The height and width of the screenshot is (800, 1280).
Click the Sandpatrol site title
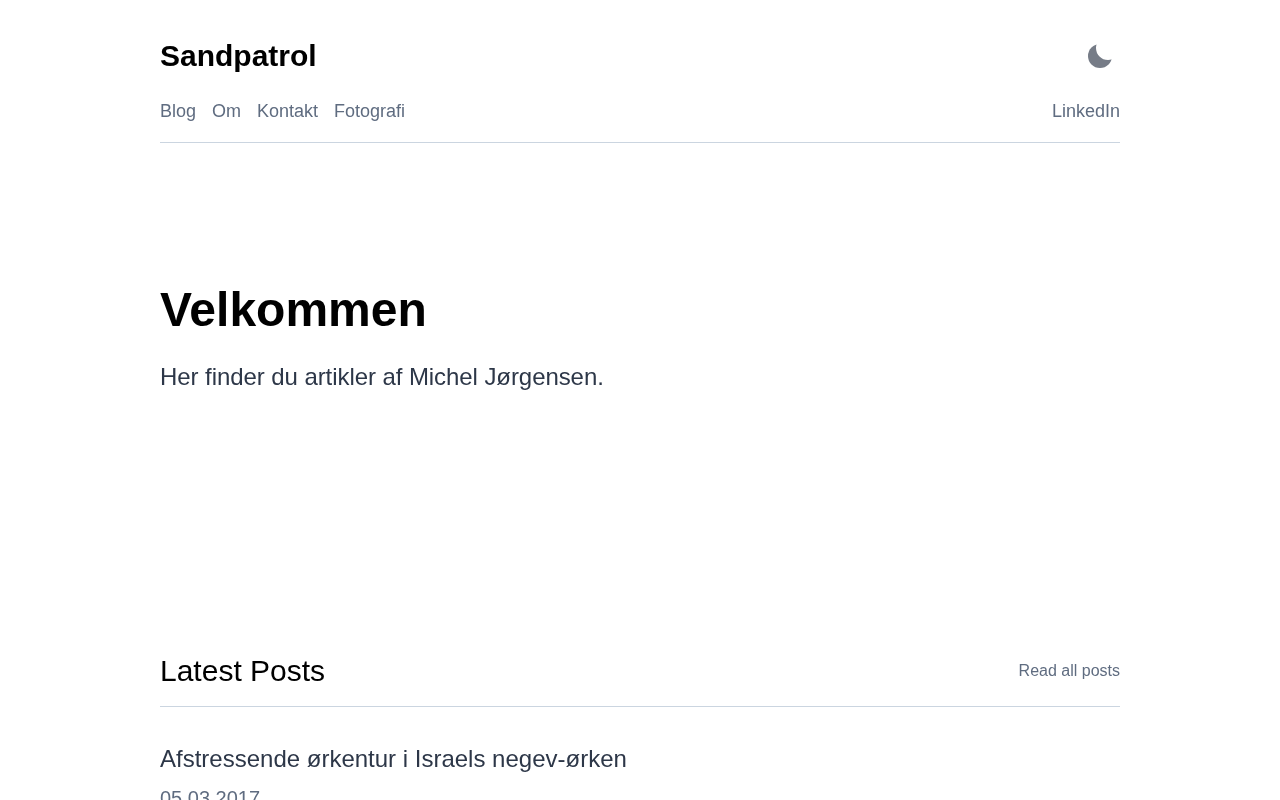click(238, 56)
